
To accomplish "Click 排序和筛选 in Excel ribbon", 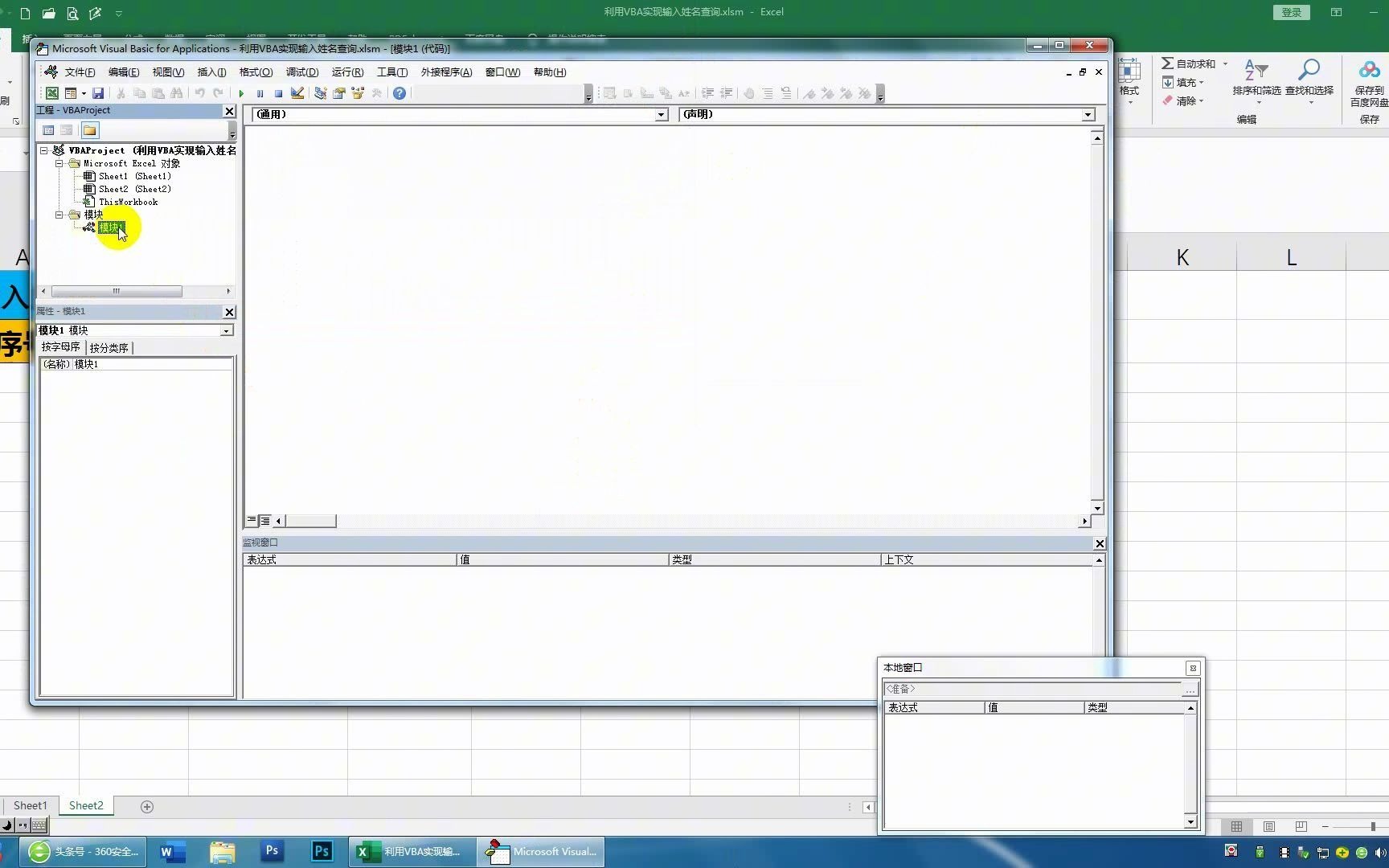I will coord(1256,82).
